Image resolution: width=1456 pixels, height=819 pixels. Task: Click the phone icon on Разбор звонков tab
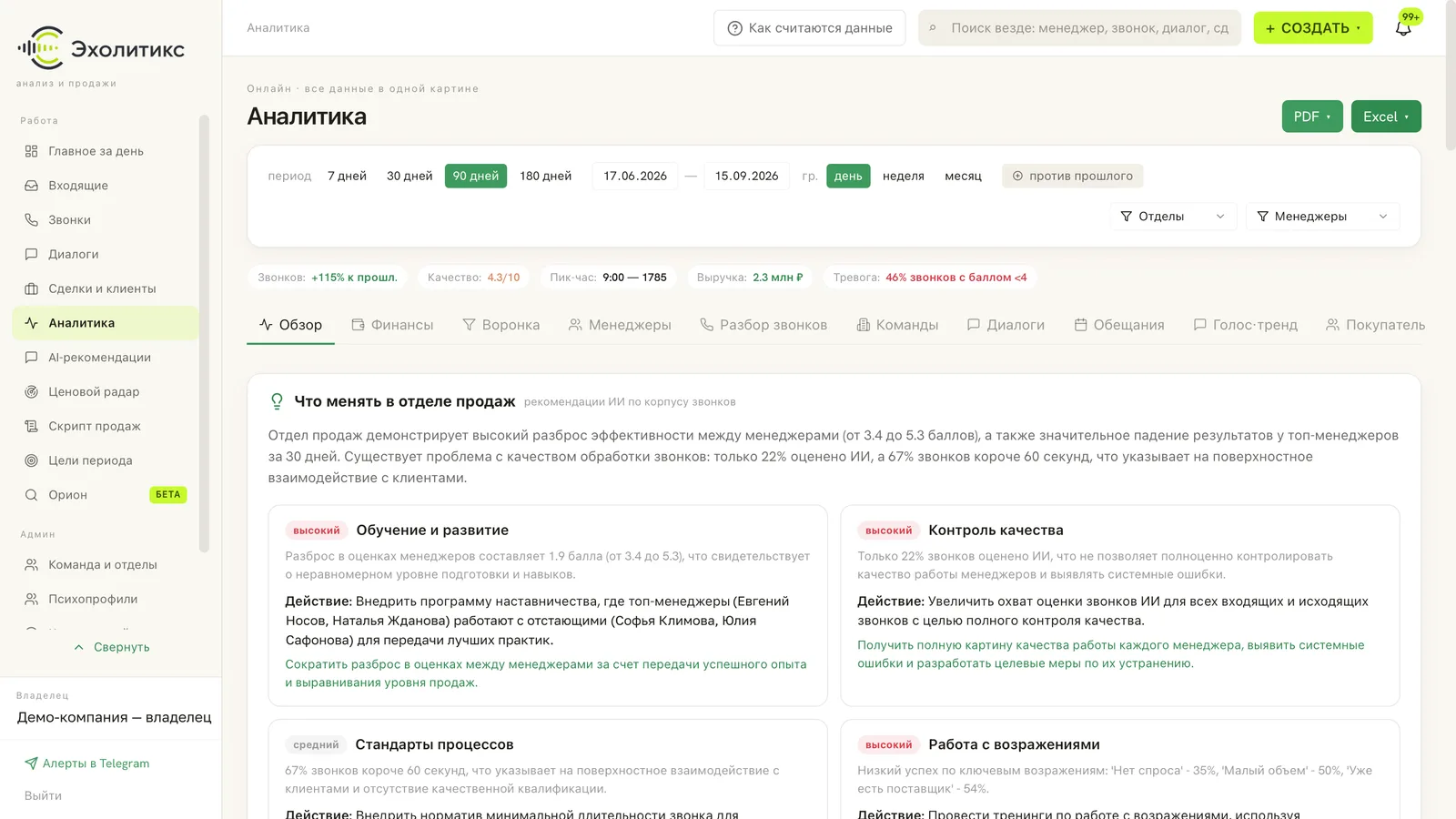tap(707, 325)
